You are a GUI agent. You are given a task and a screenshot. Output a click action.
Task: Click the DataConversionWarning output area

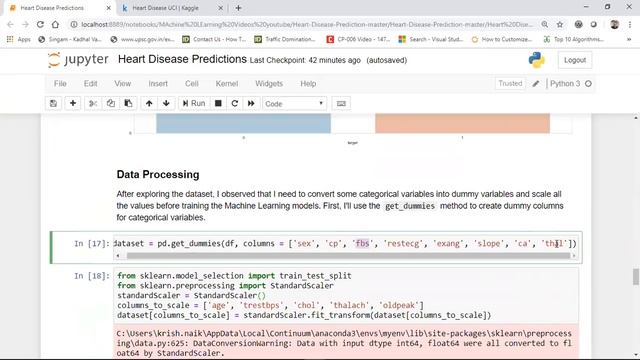coord(346,342)
